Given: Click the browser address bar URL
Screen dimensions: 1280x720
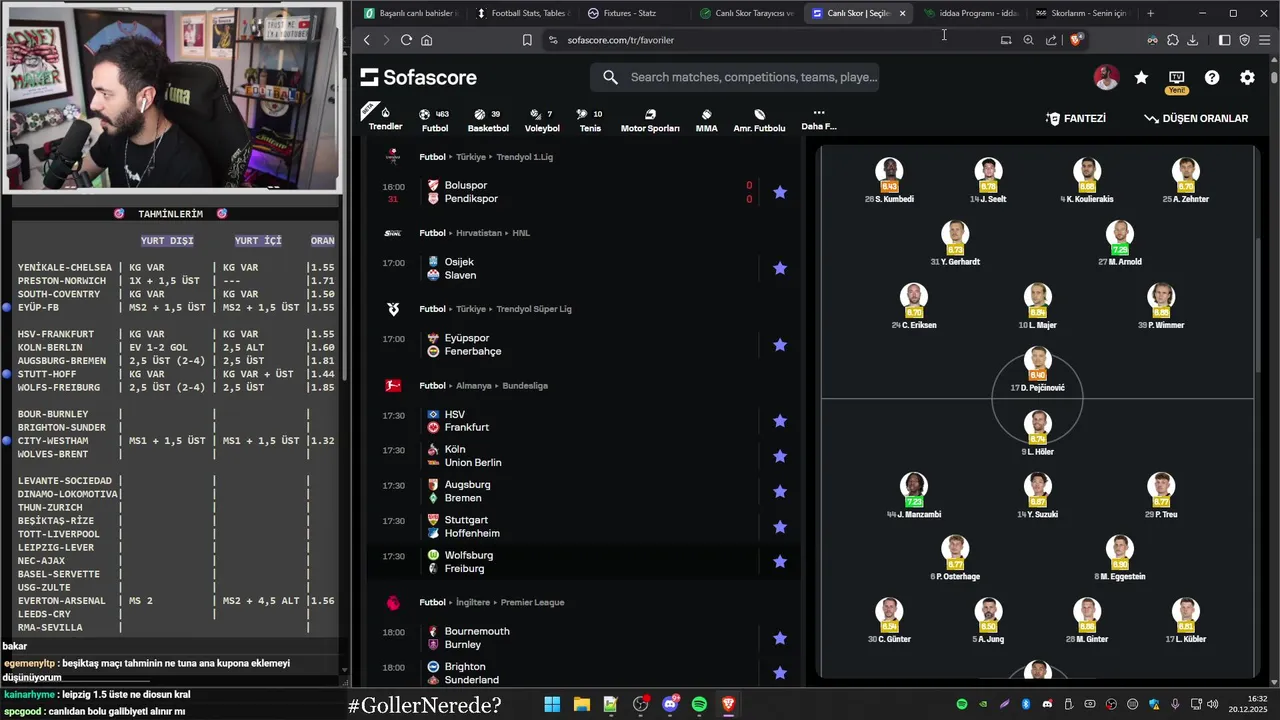Looking at the screenshot, I should click(620, 40).
